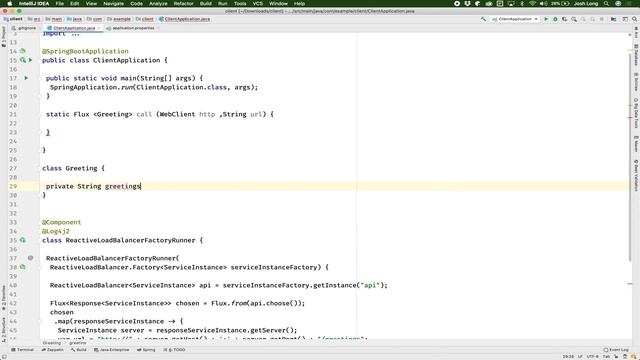Click the 'java' breadcrumb in navigation bar
The width and height of the screenshot is (640, 360).
tap(75, 19)
